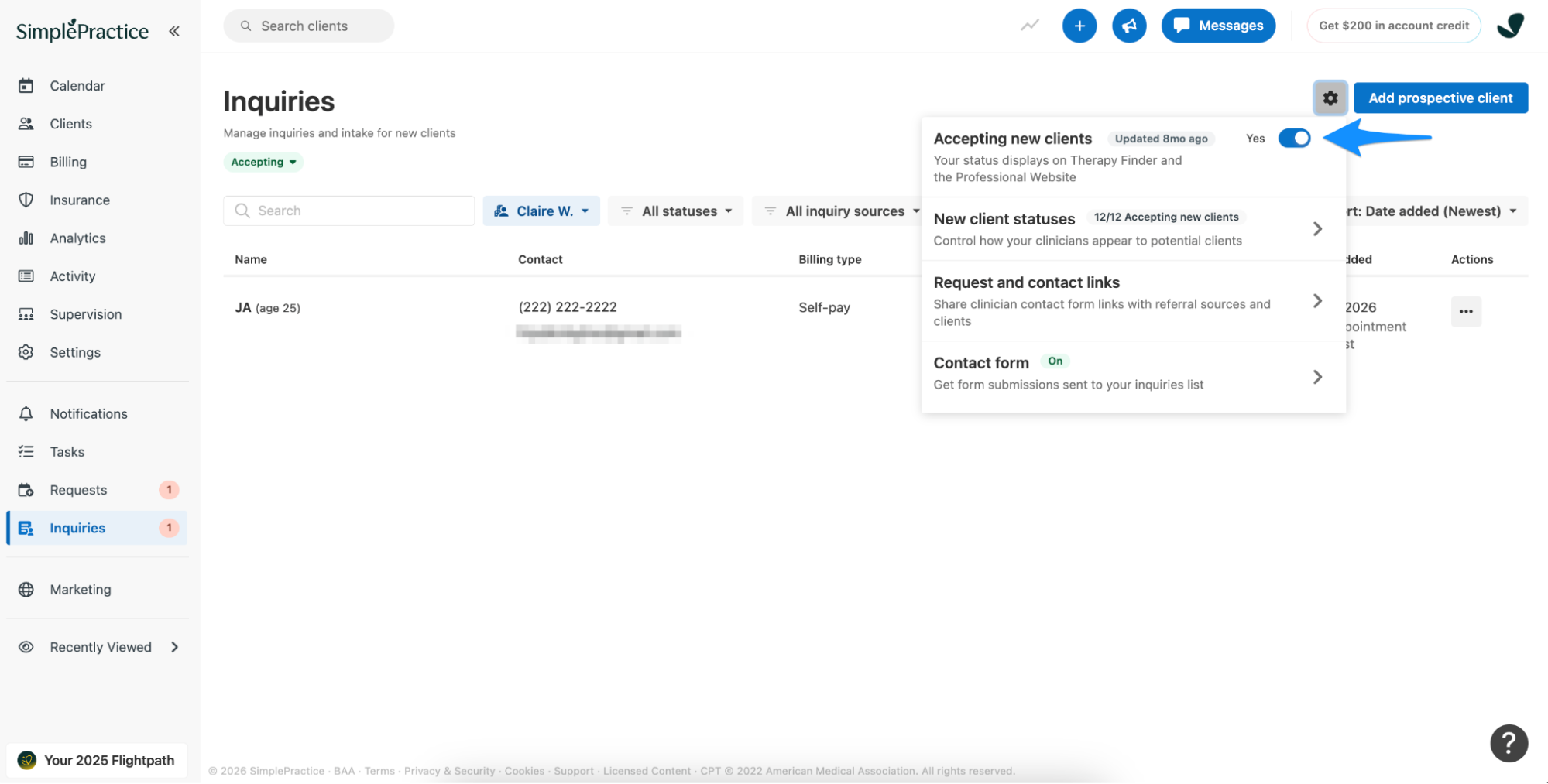This screenshot has height=784, width=1548.
Task: Click the Search clients field
Action: (x=309, y=26)
